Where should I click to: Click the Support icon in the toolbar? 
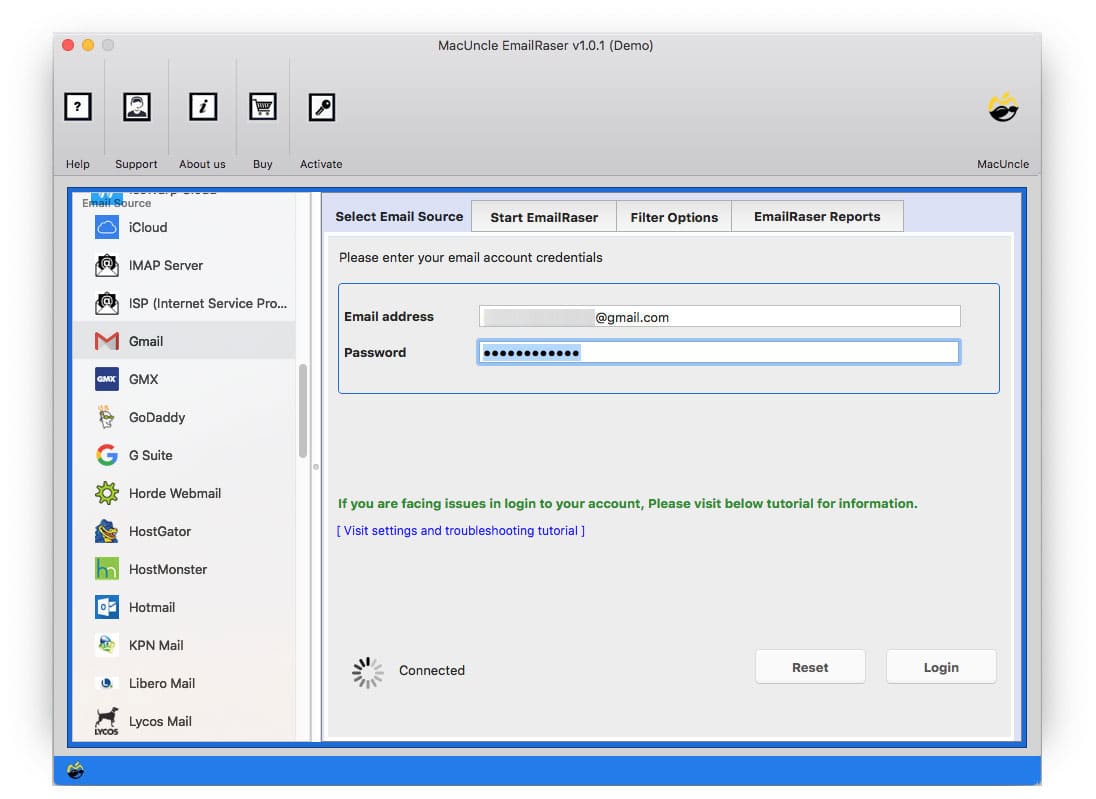(136, 106)
